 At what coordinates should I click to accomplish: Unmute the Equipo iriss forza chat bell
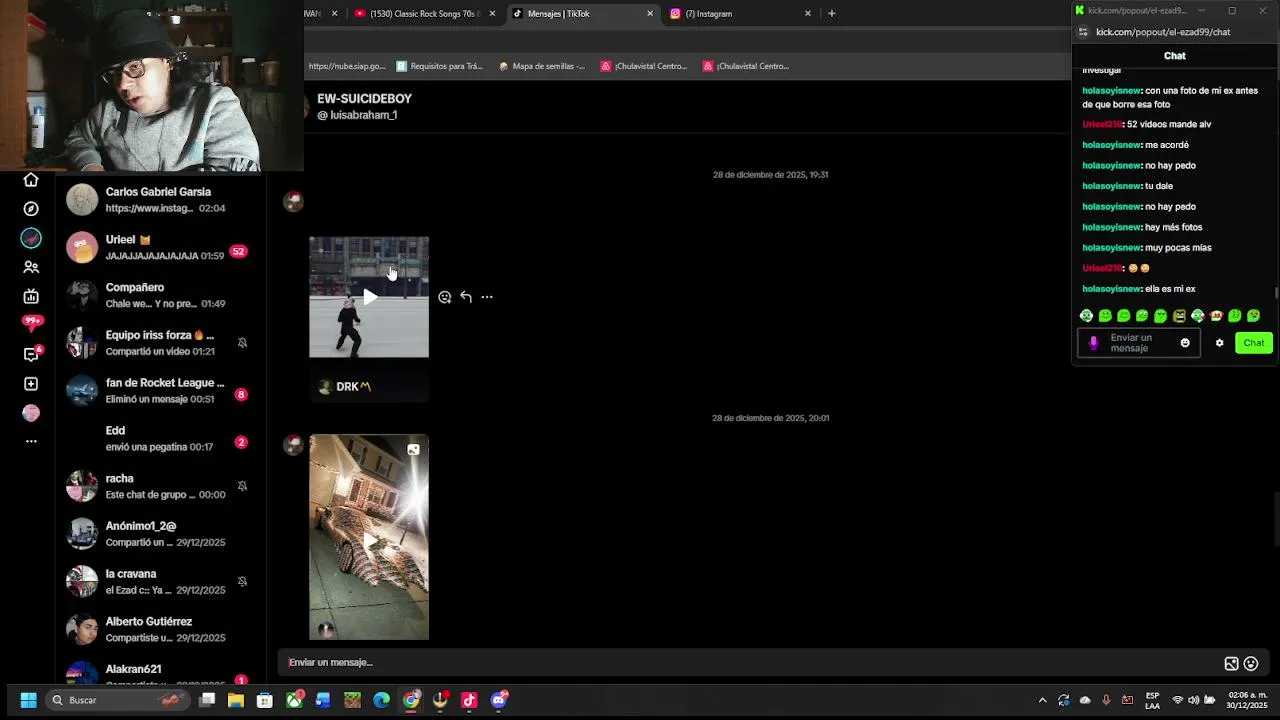[x=242, y=343]
